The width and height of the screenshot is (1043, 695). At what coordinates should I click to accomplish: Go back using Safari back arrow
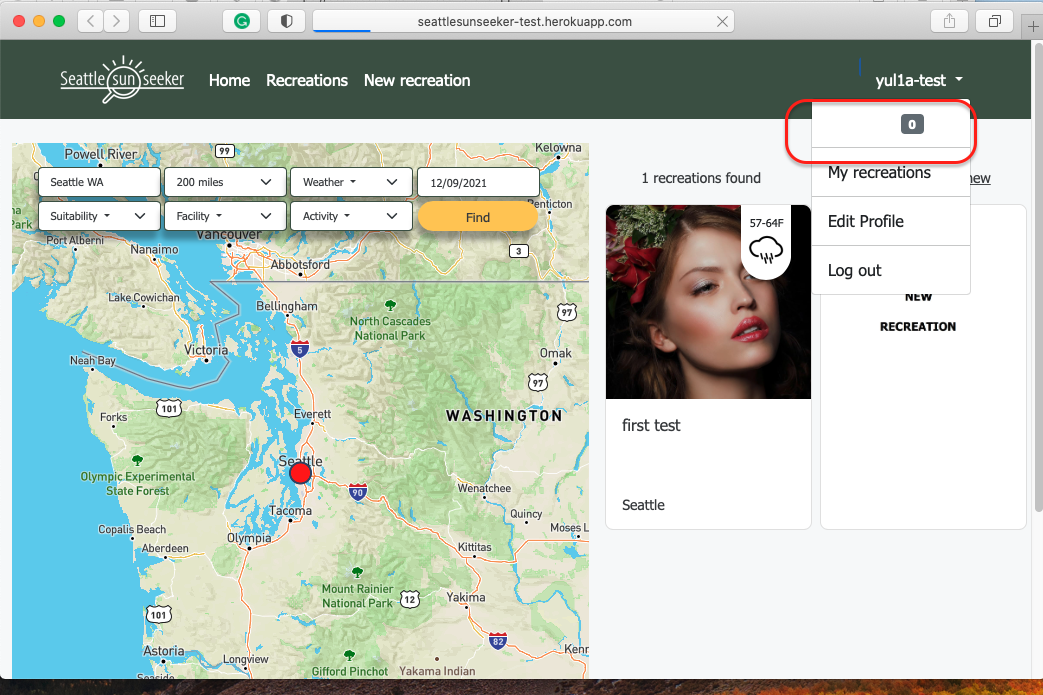click(x=91, y=21)
